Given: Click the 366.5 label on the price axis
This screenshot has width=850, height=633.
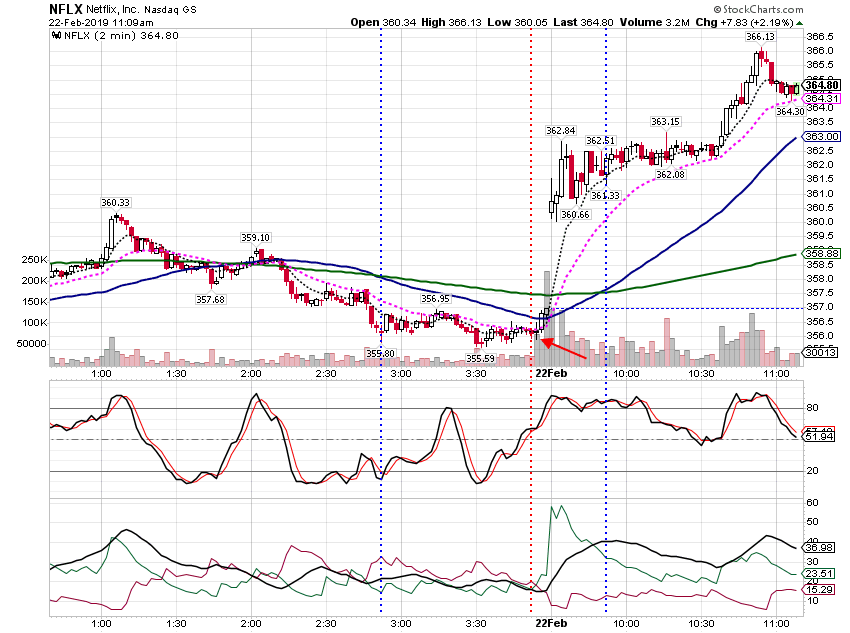Looking at the screenshot, I should (x=820, y=37).
